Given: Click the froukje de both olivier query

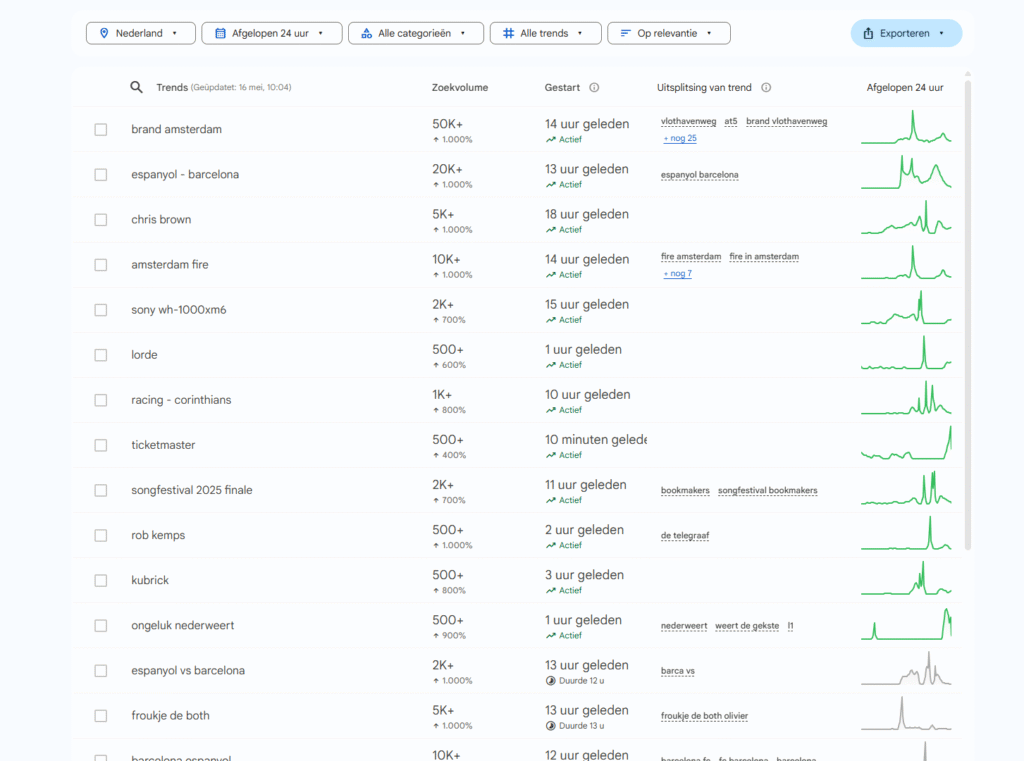Looking at the screenshot, I should click(704, 716).
